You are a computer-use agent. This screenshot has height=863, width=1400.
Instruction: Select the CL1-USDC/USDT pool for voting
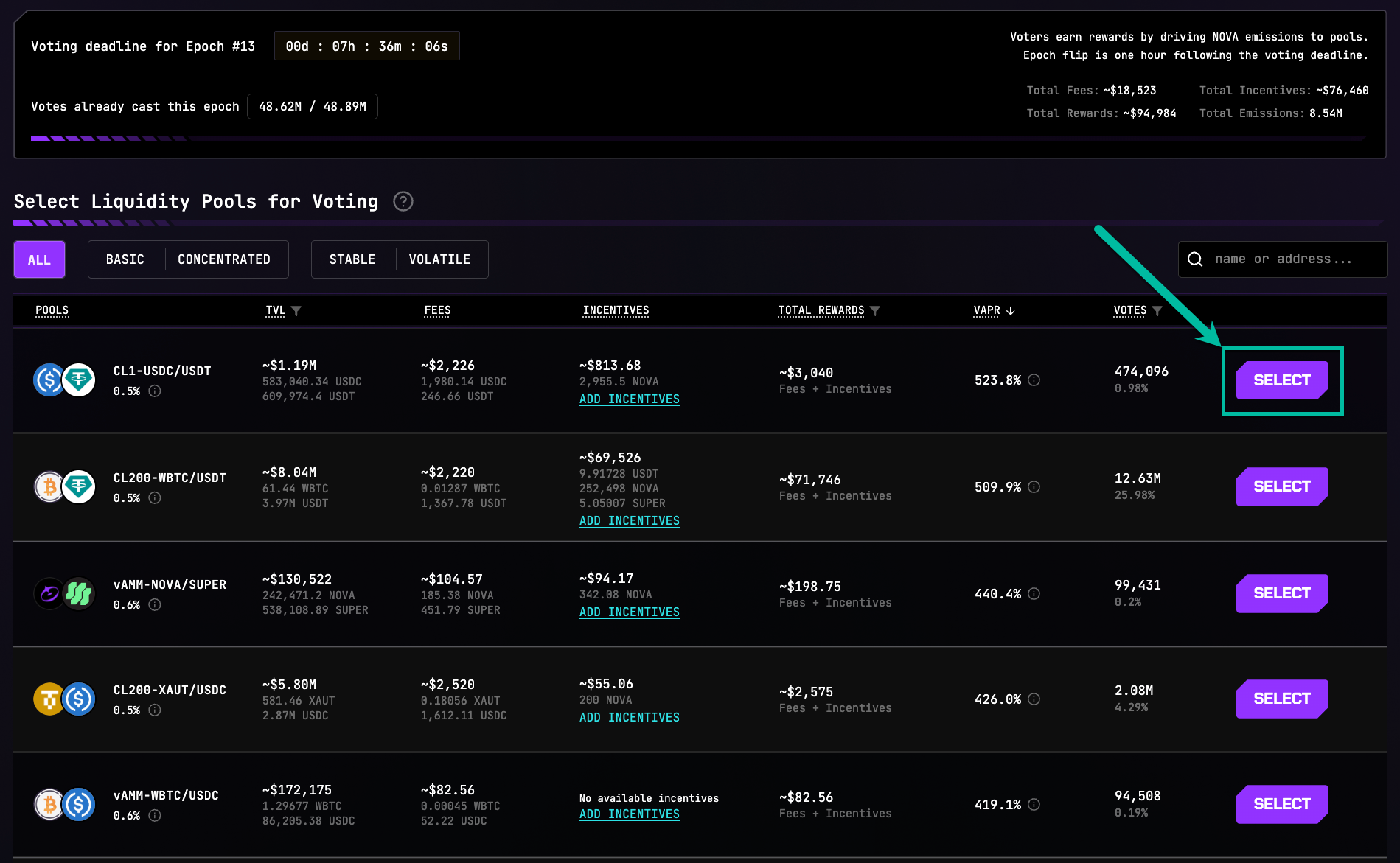click(x=1281, y=380)
